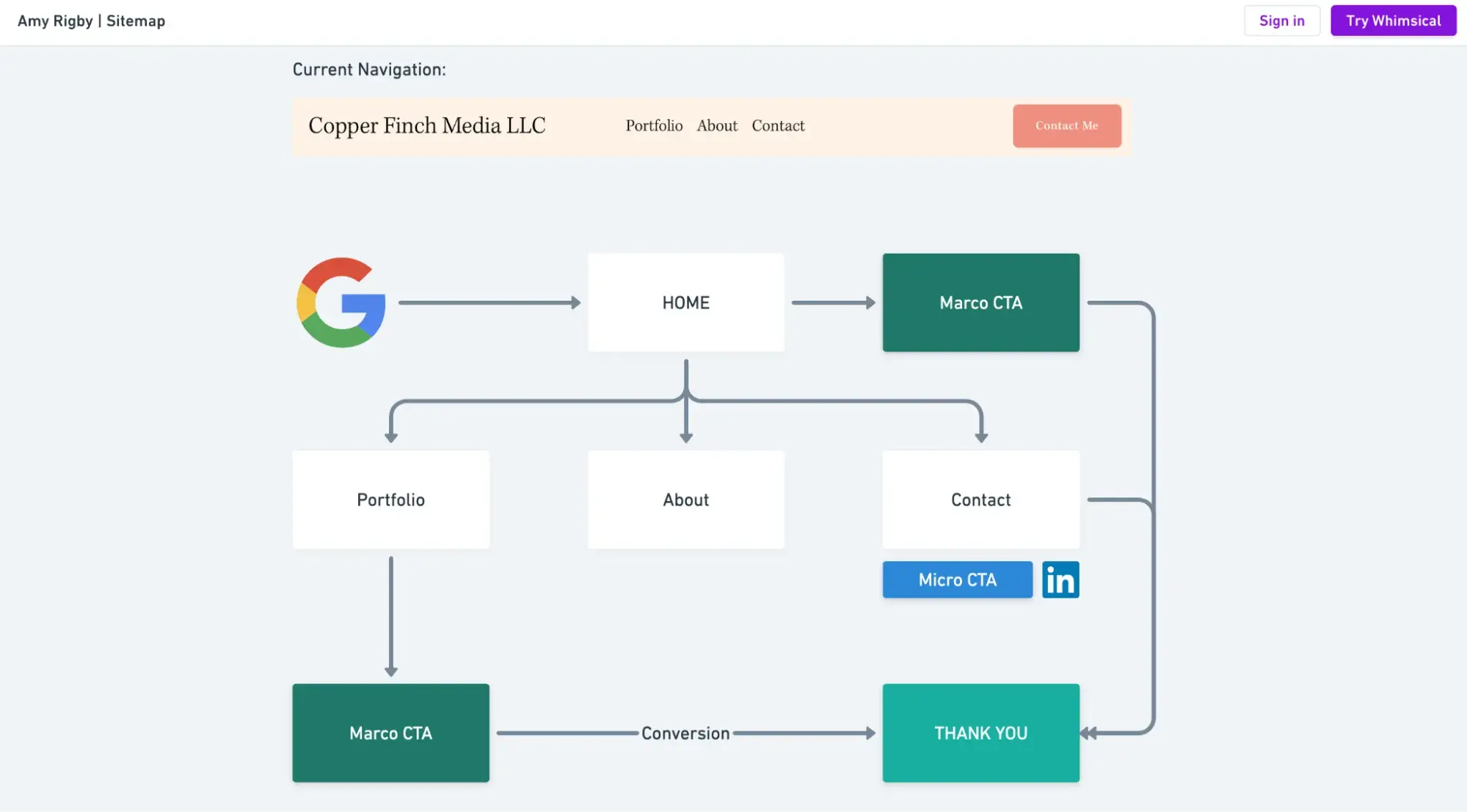
Task: Select the HOME node
Action: [685, 302]
